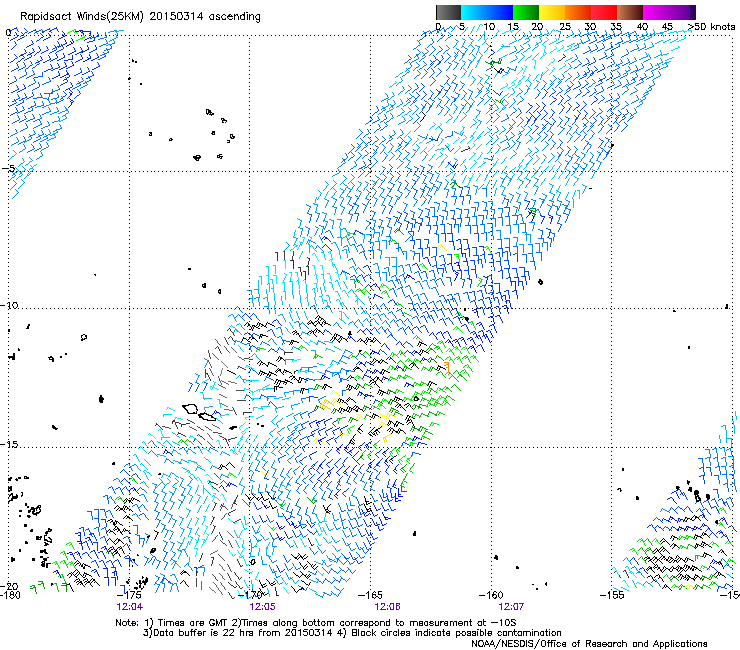Click the -175 longitude label

coord(128,595)
